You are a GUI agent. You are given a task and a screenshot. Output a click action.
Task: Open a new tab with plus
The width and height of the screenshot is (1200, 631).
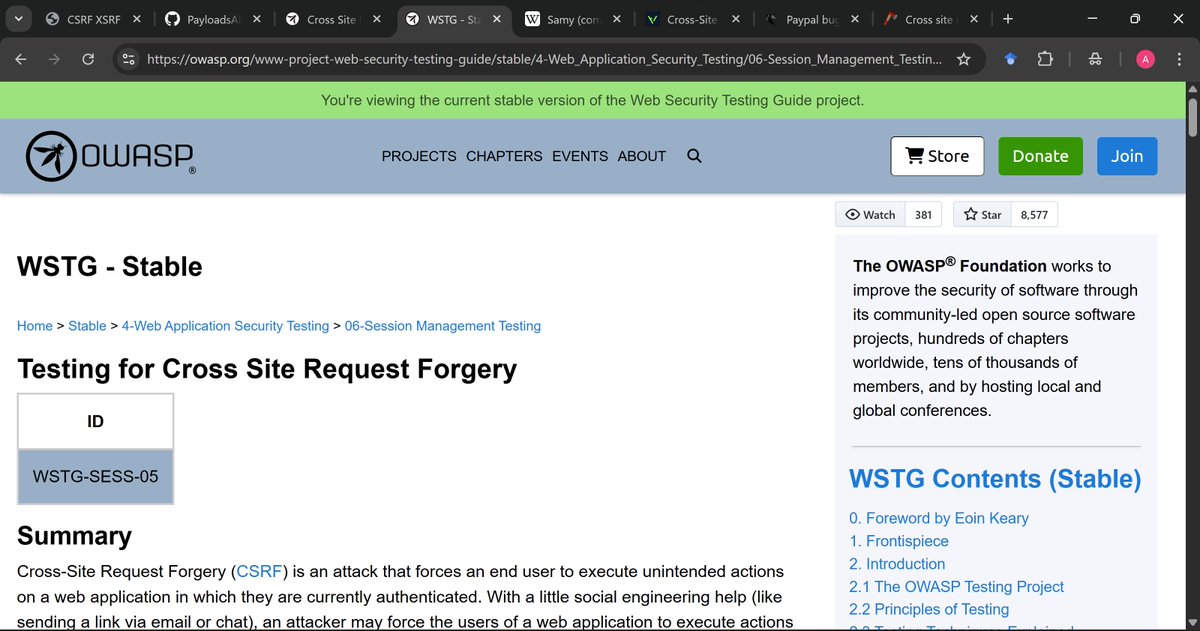[1007, 19]
